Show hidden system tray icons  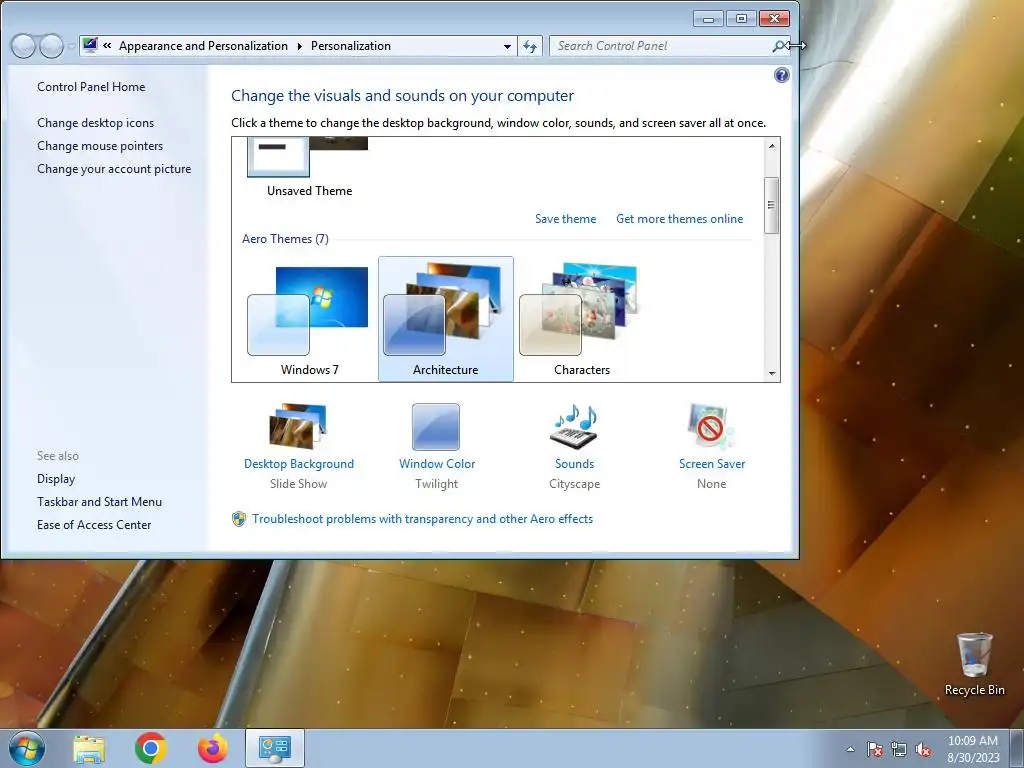pyautogui.click(x=850, y=749)
